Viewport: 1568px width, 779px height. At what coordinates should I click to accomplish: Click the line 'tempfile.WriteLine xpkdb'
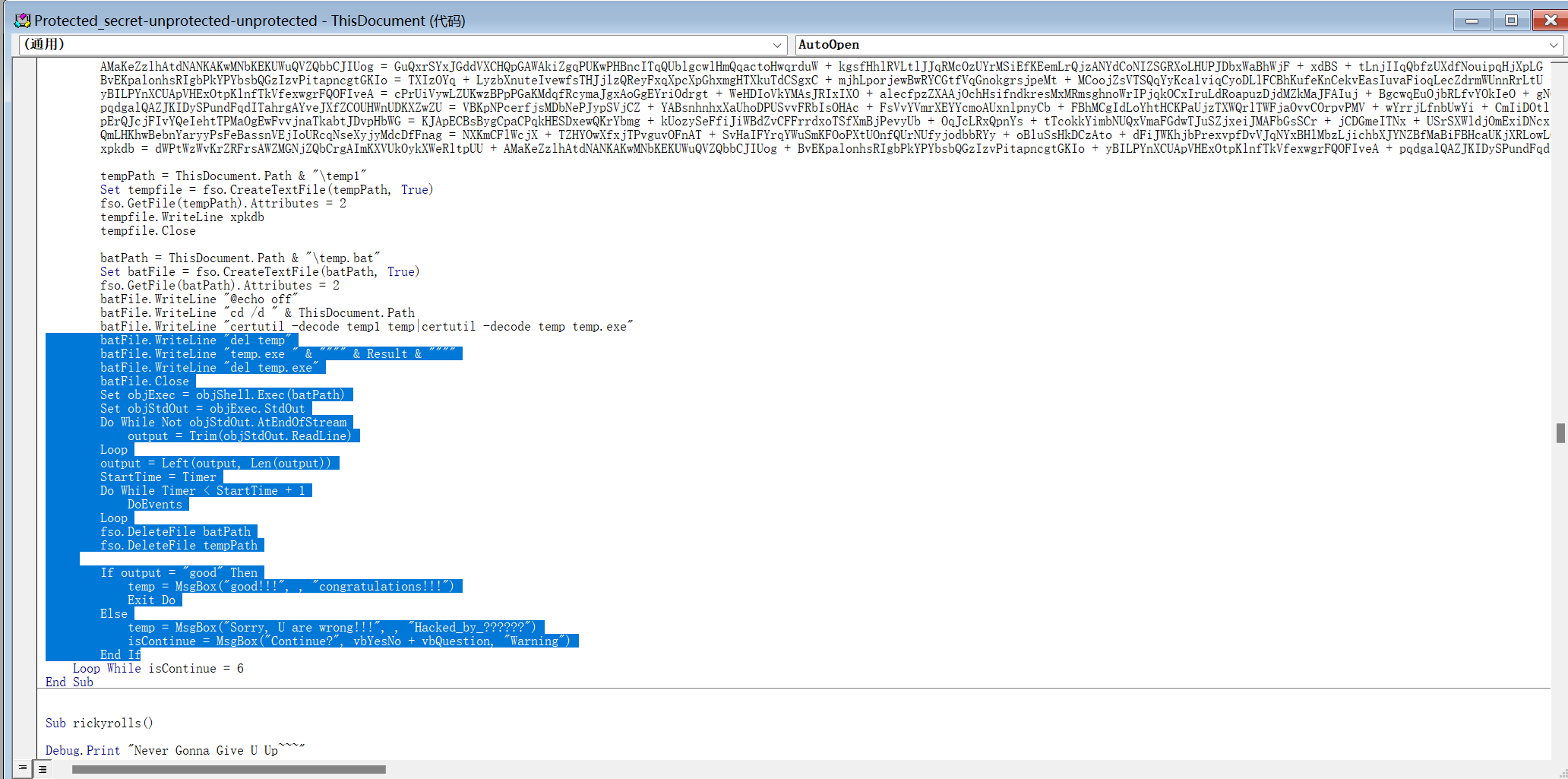coord(182,217)
